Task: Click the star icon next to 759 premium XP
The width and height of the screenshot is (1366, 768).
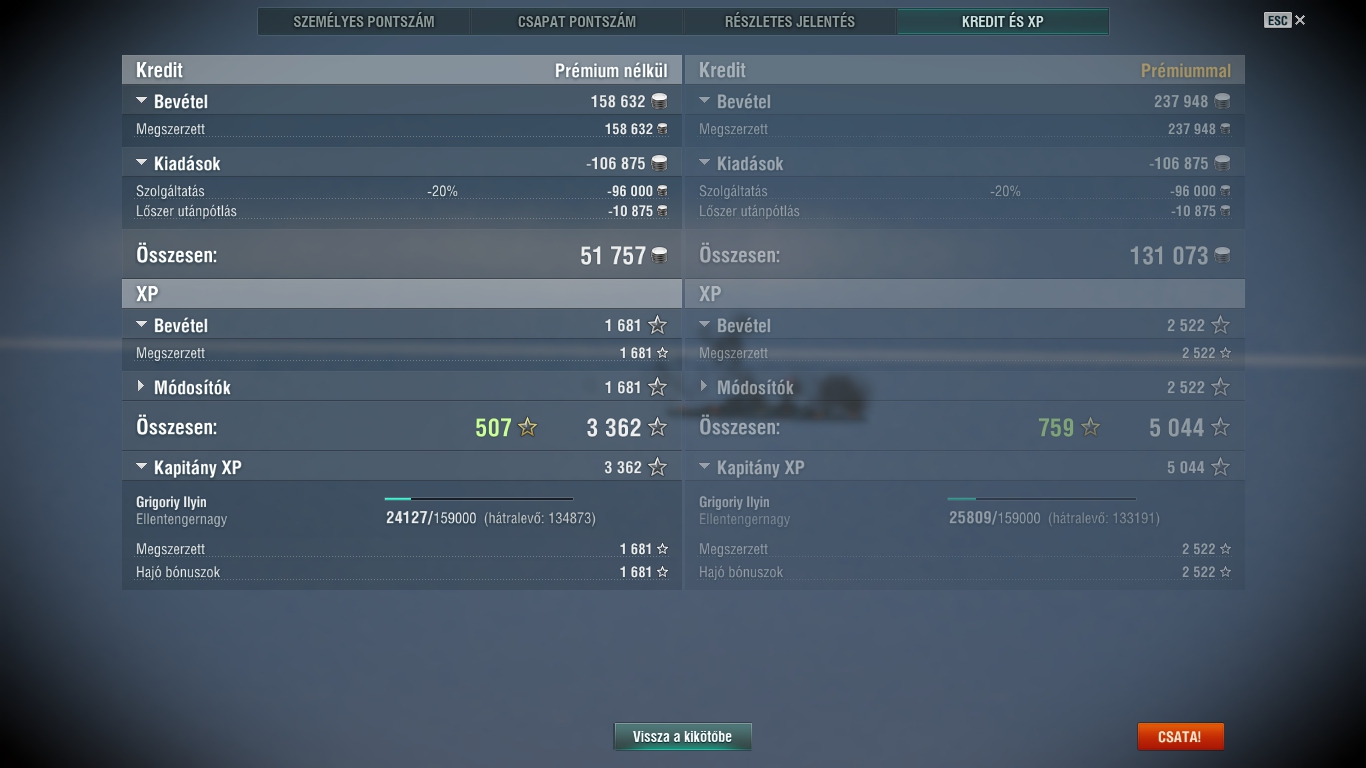Action: pyautogui.click(x=1091, y=428)
